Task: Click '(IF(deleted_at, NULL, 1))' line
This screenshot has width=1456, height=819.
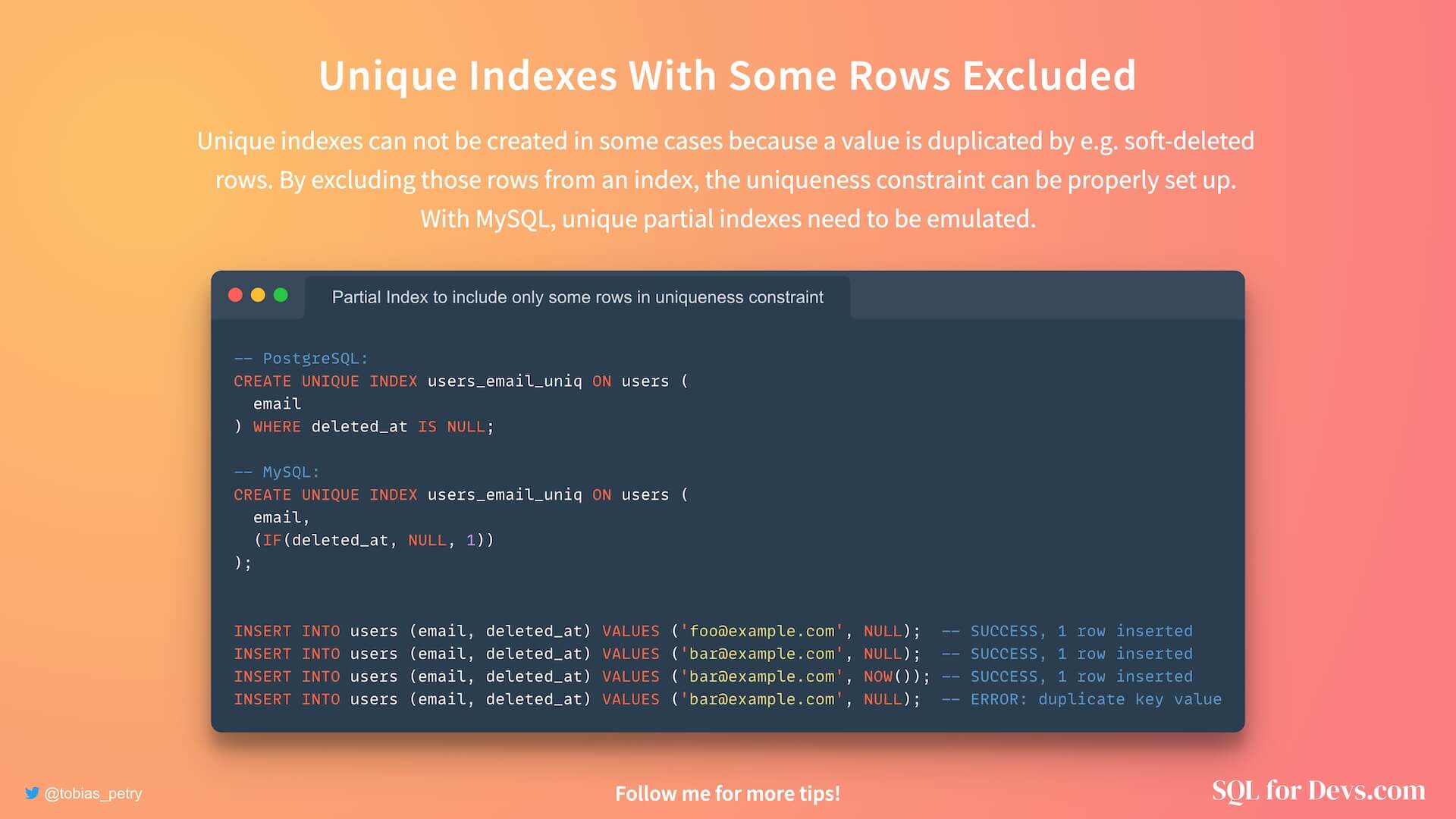Action: click(x=374, y=540)
